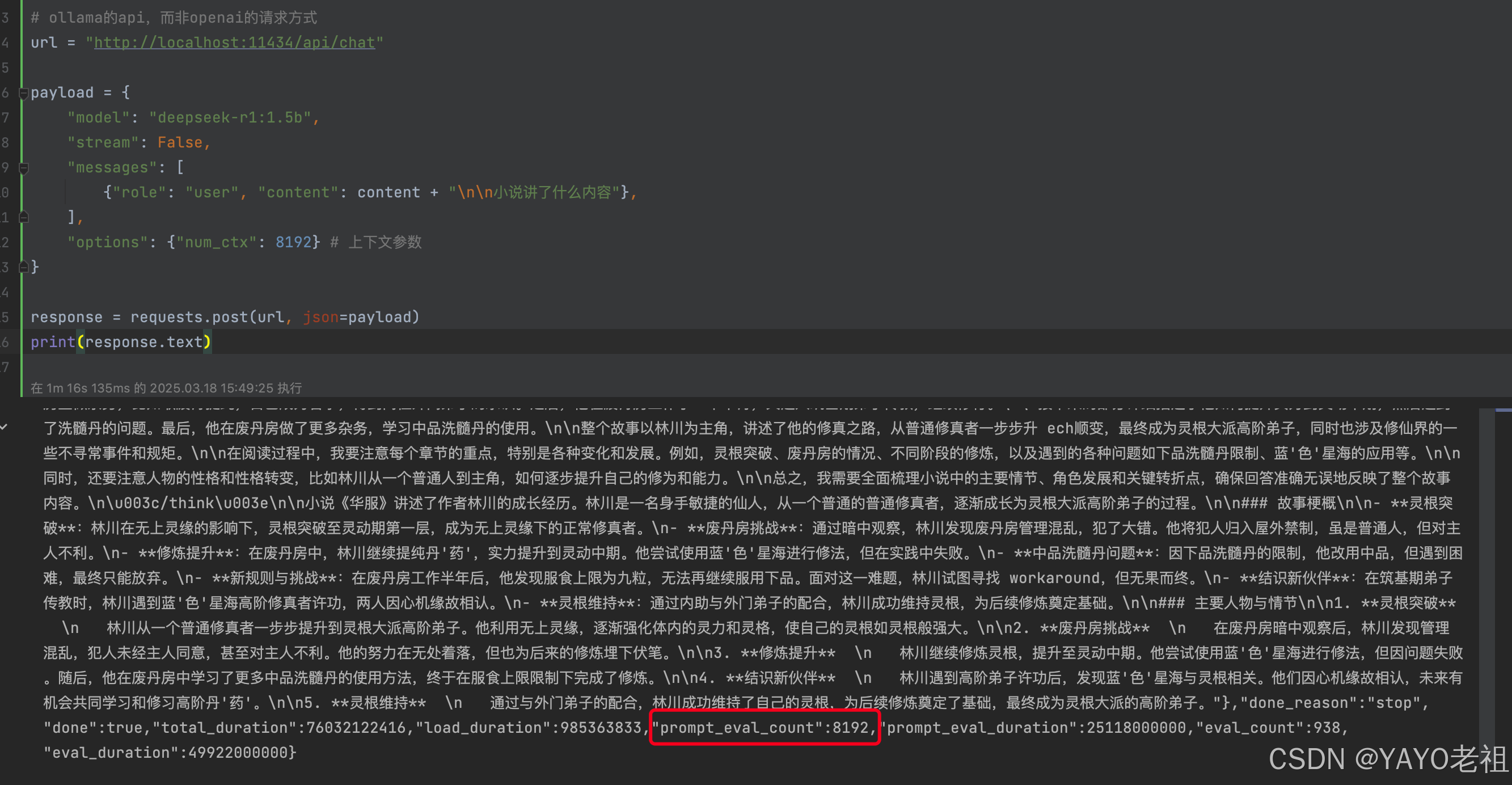Click the ollama api comment line
The width and height of the screenshot is (1512, 785).
(x=174, y=18)
